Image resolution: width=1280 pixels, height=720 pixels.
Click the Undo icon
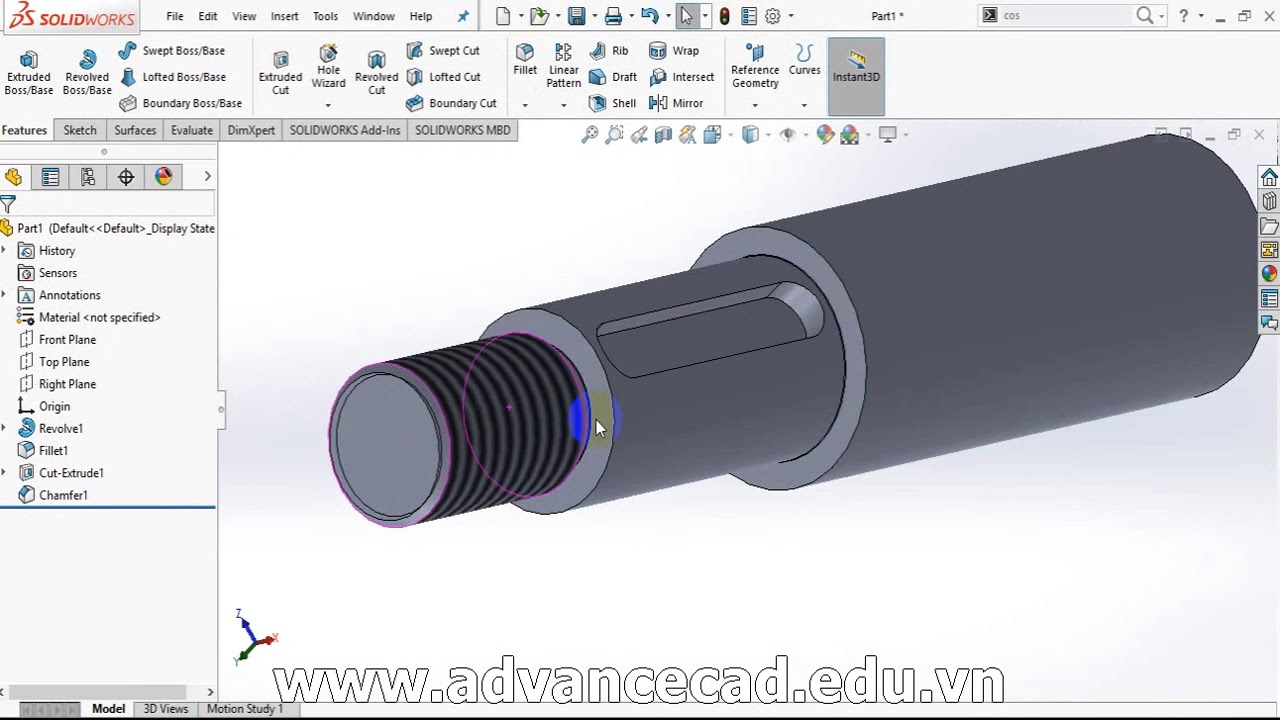tap(650, 16)
